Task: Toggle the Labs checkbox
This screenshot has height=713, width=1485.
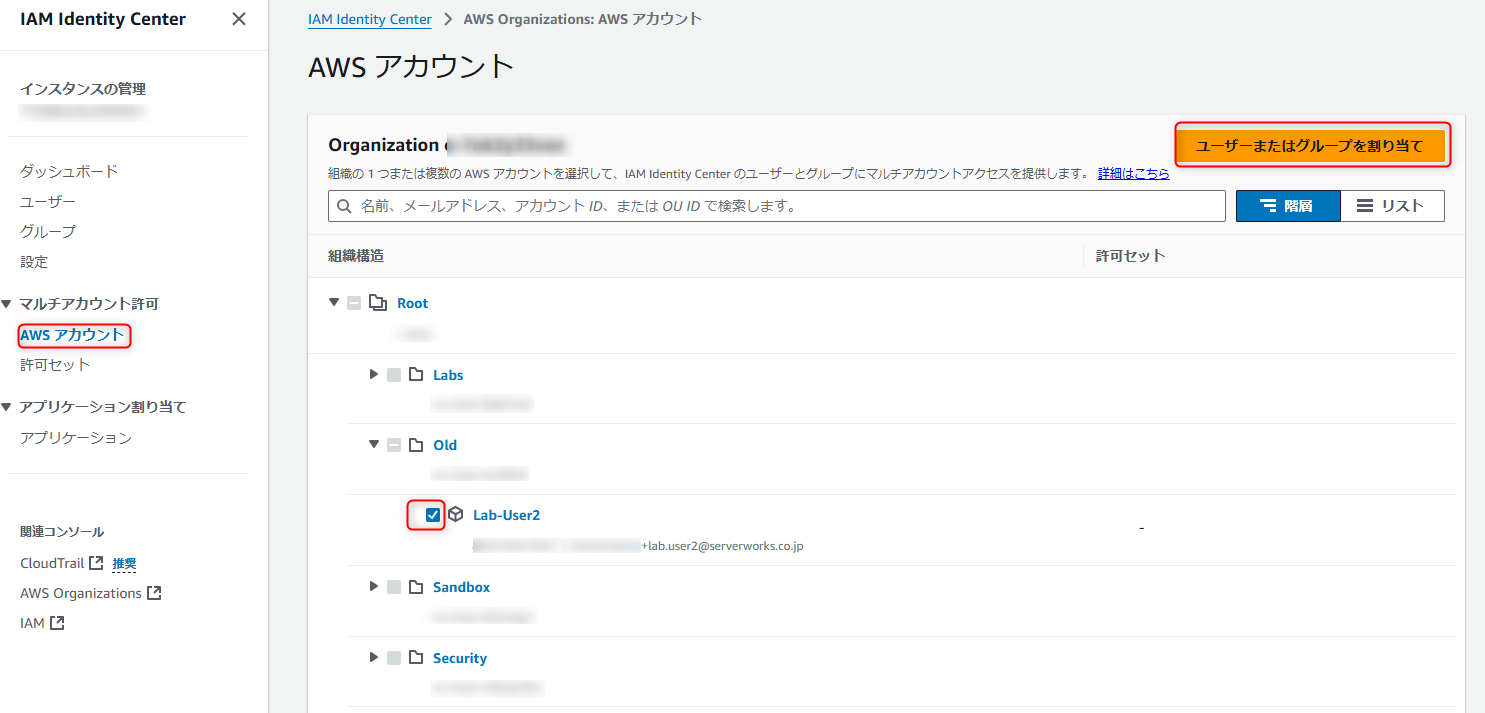Action: pyautogui.click(x=394, y=375)
